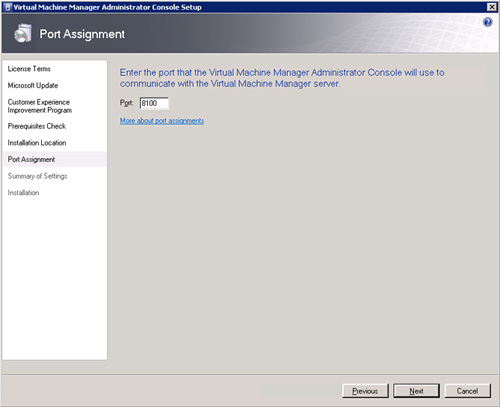Open the More about port assignments link
Image resolution: width=500 pixels, height=407 pixels.
click(162, 121)
